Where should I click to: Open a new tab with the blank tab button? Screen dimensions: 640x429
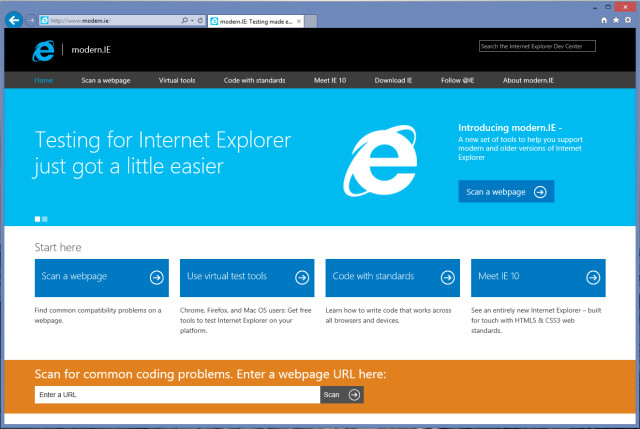tap(311, 21)
